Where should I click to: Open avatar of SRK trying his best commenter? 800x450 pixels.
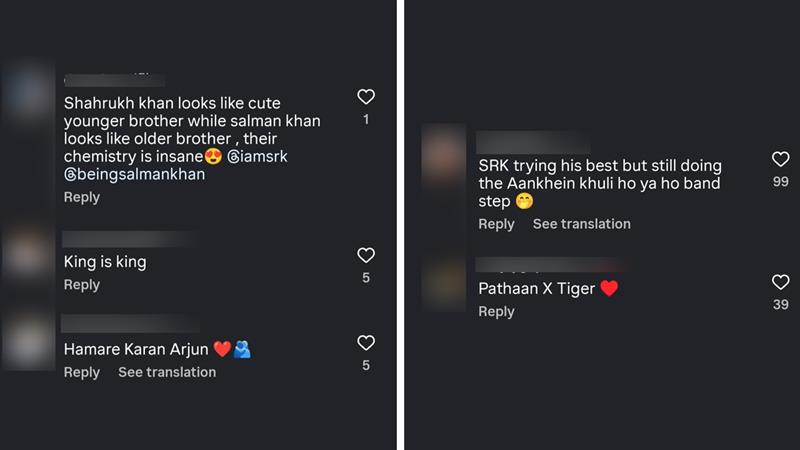coord(443,154)
